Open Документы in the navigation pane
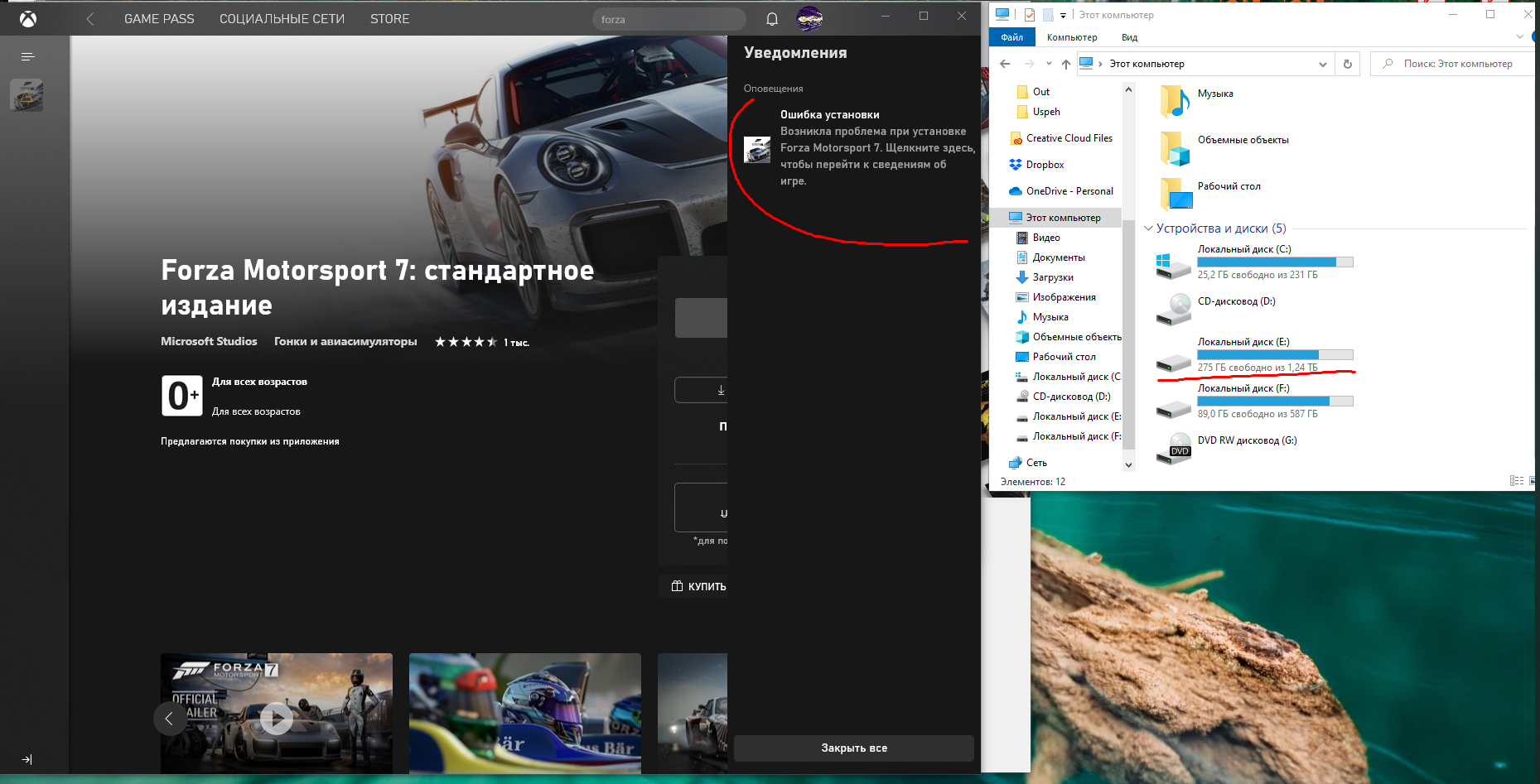This screenshot has width=1540, height=784. 1050,257
